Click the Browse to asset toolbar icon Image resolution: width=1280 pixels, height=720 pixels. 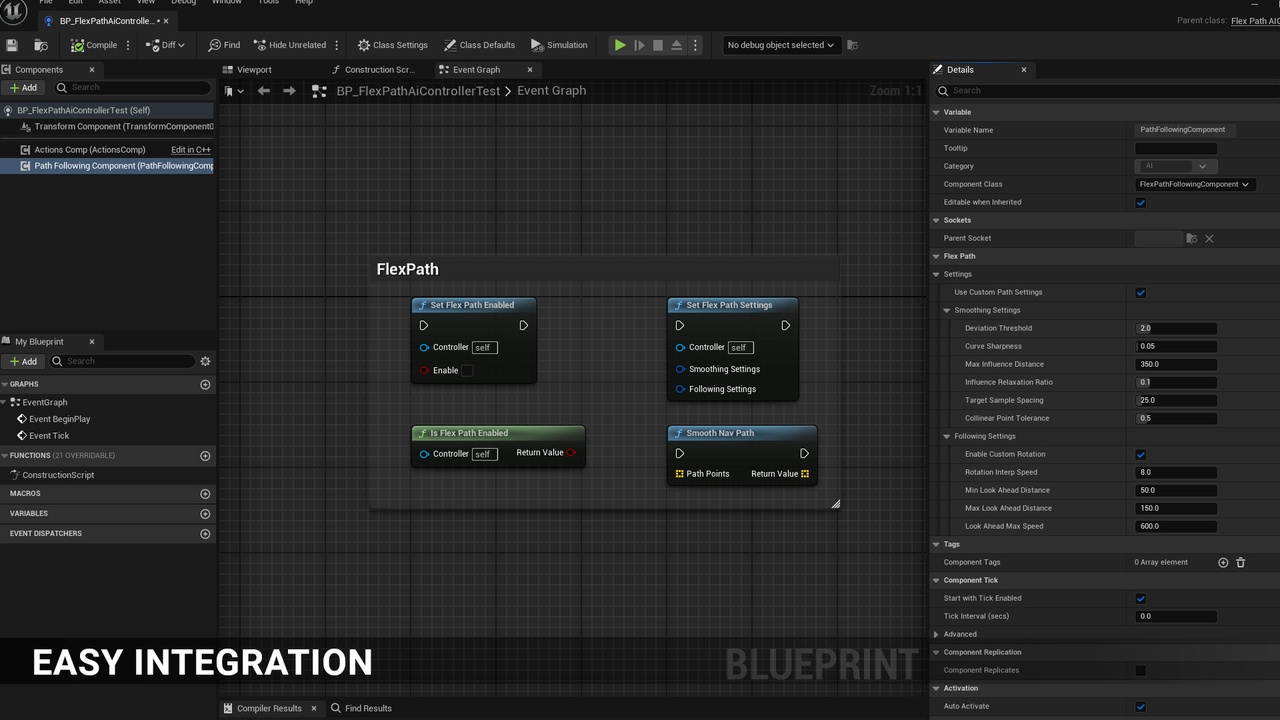(x=41, y=45)
